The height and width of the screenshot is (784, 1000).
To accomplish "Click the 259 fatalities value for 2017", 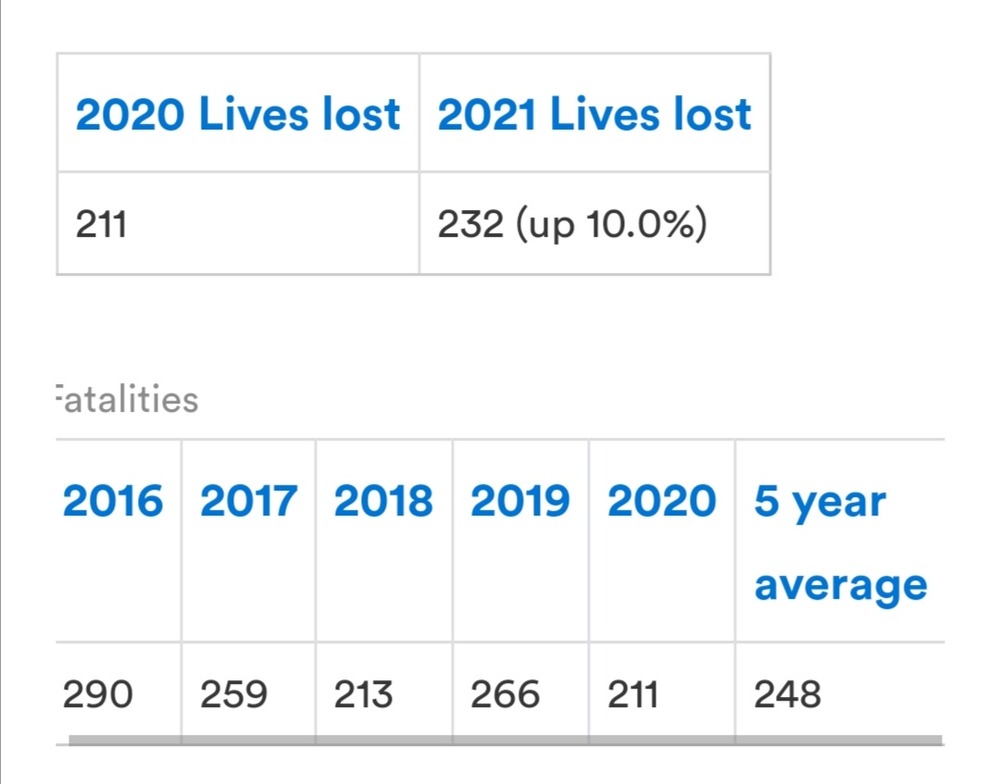I will point(234,693).
